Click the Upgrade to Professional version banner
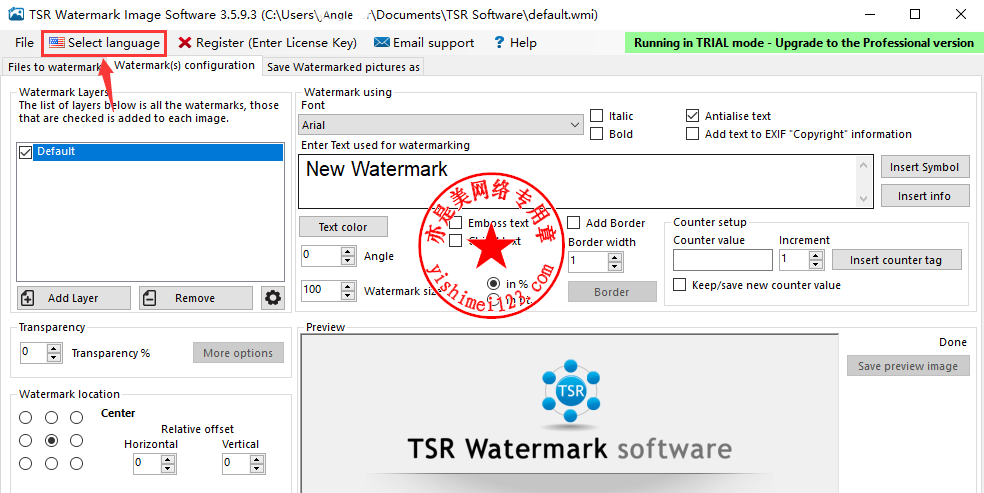The image size is (984, 493). pos(804,43)
